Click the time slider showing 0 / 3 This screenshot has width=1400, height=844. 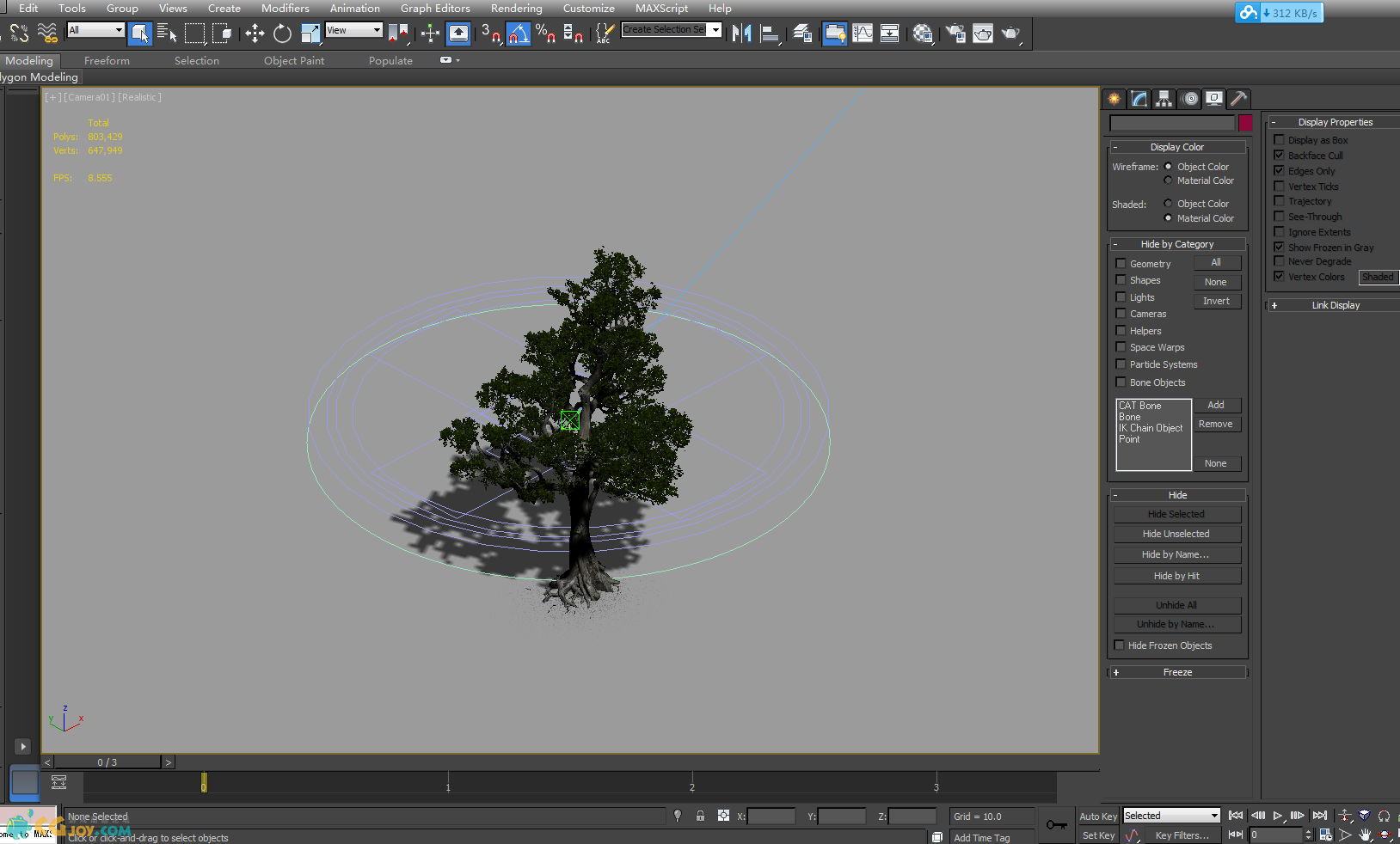107,762
